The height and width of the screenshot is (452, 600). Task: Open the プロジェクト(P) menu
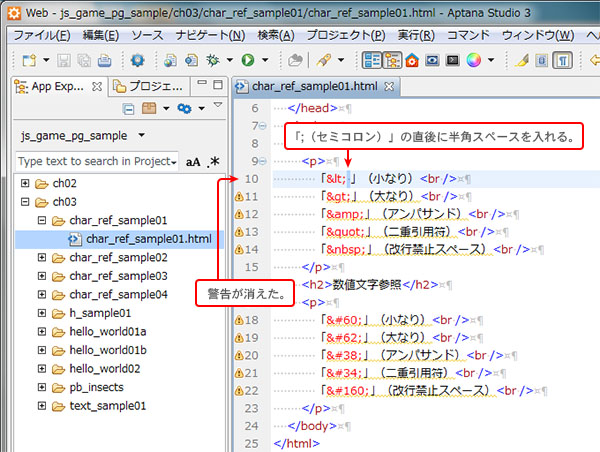pos(346,36)
